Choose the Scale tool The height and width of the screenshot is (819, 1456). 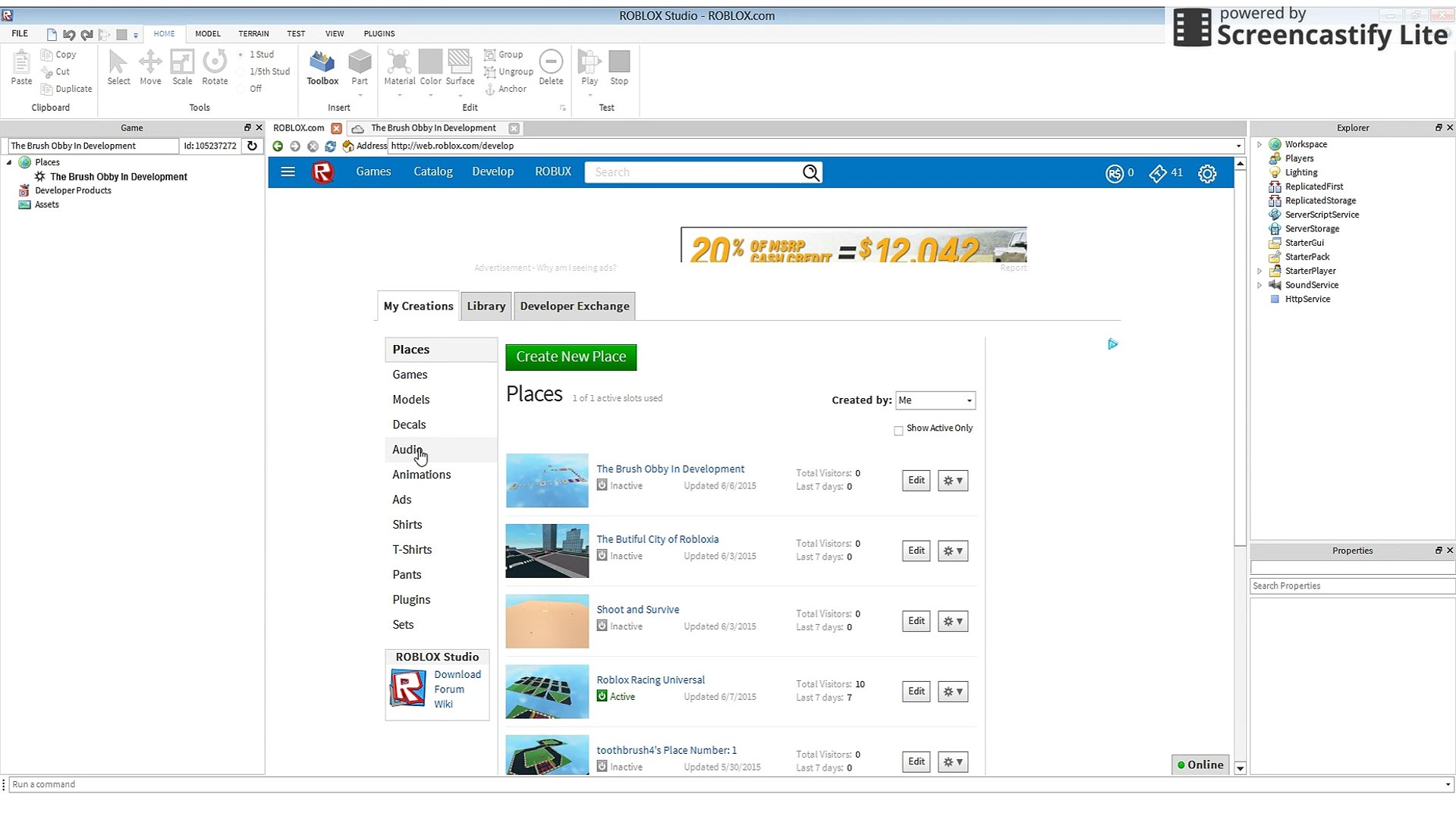pyautogui.click(x=182, y=67)
